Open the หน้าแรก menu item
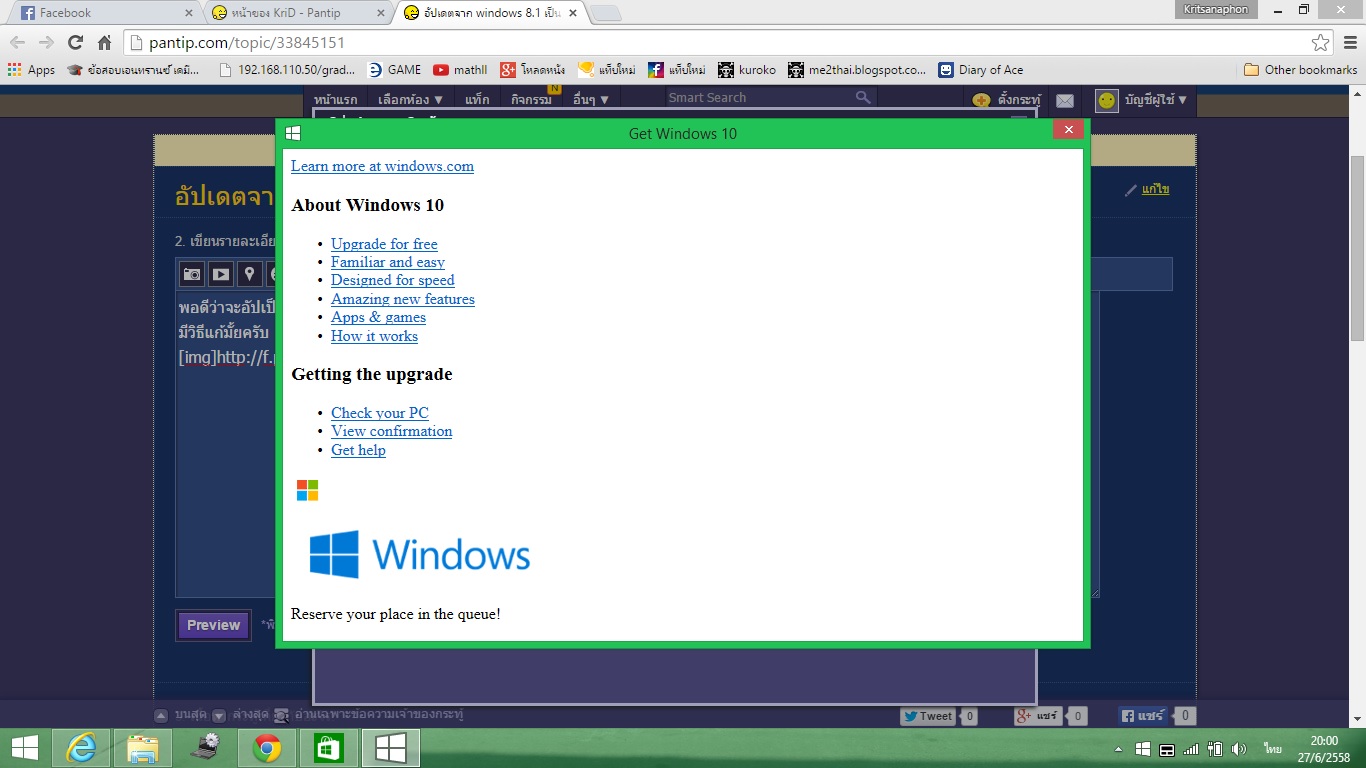 [335, 100]
